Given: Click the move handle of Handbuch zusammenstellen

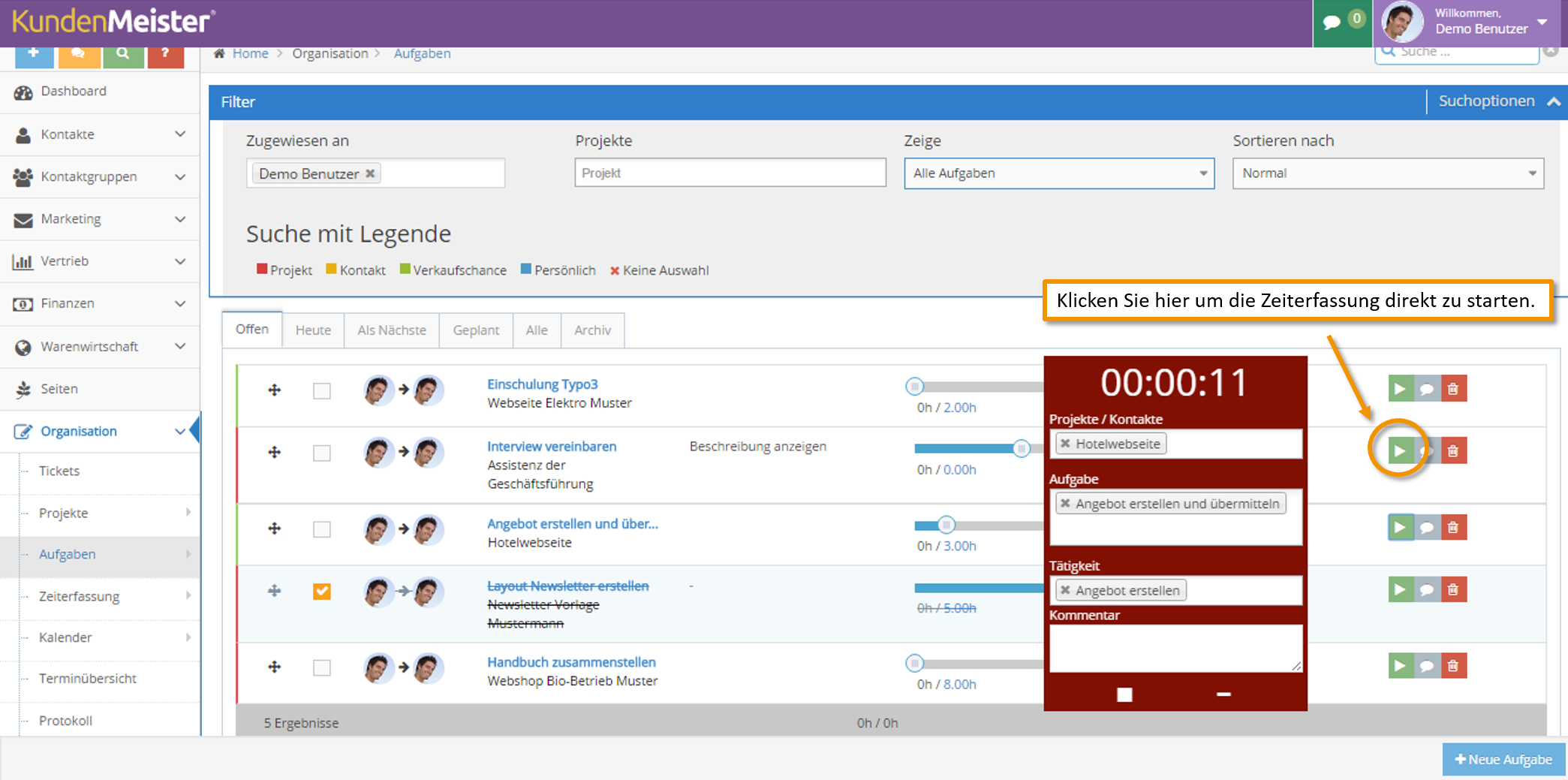Looking at the screenshot, I should coord(275,667).
